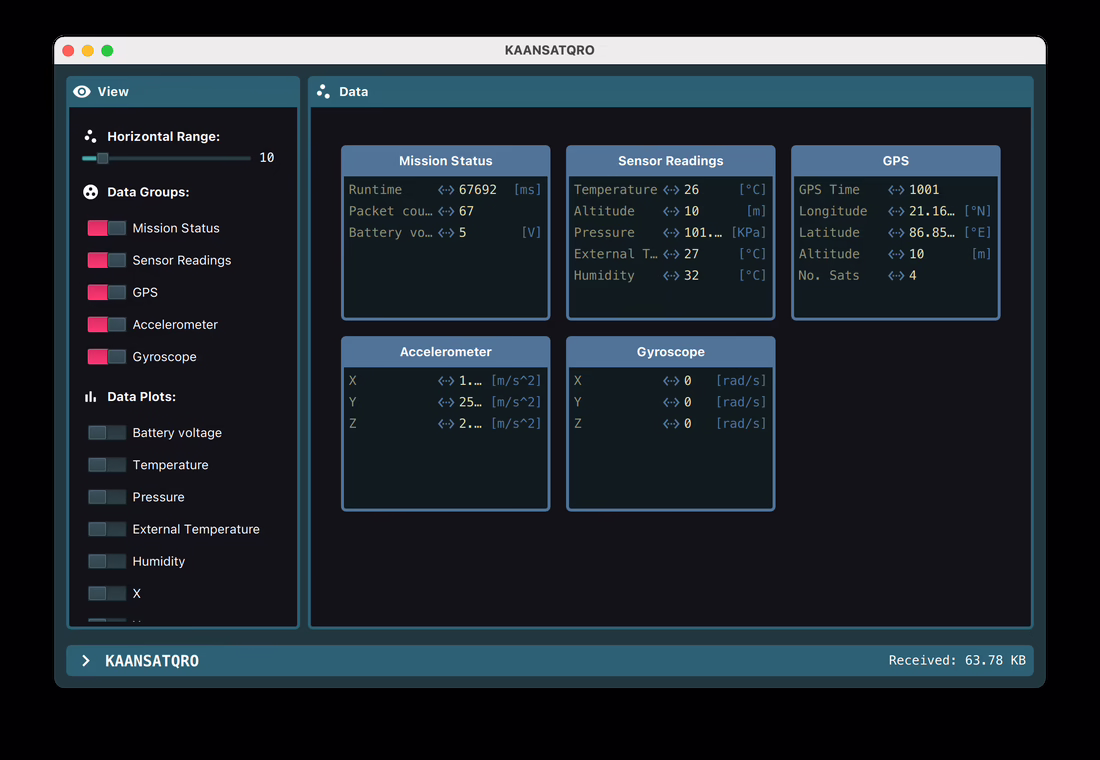Click the eye icon in View panel header
1100x760 pixels.
click(x=82, y=92)
